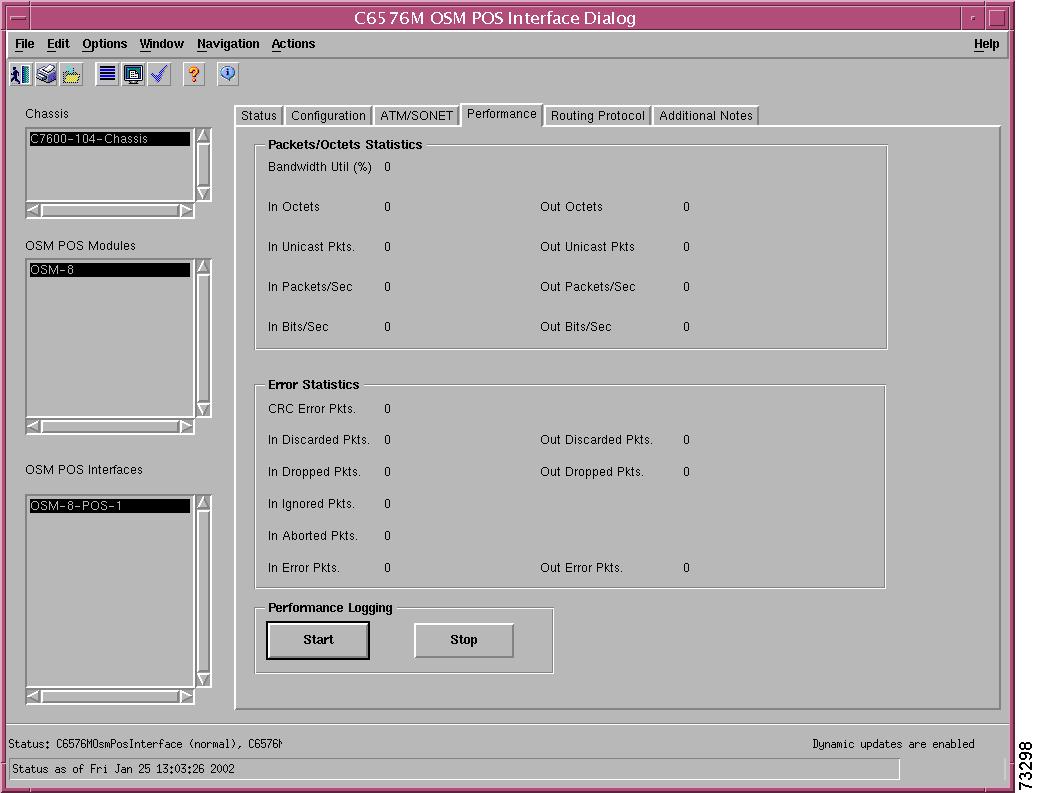Screen dimensions: 1037x793
Task: Click the C6576MOsmPosInterface status line
Action: (x=145, y=744)
